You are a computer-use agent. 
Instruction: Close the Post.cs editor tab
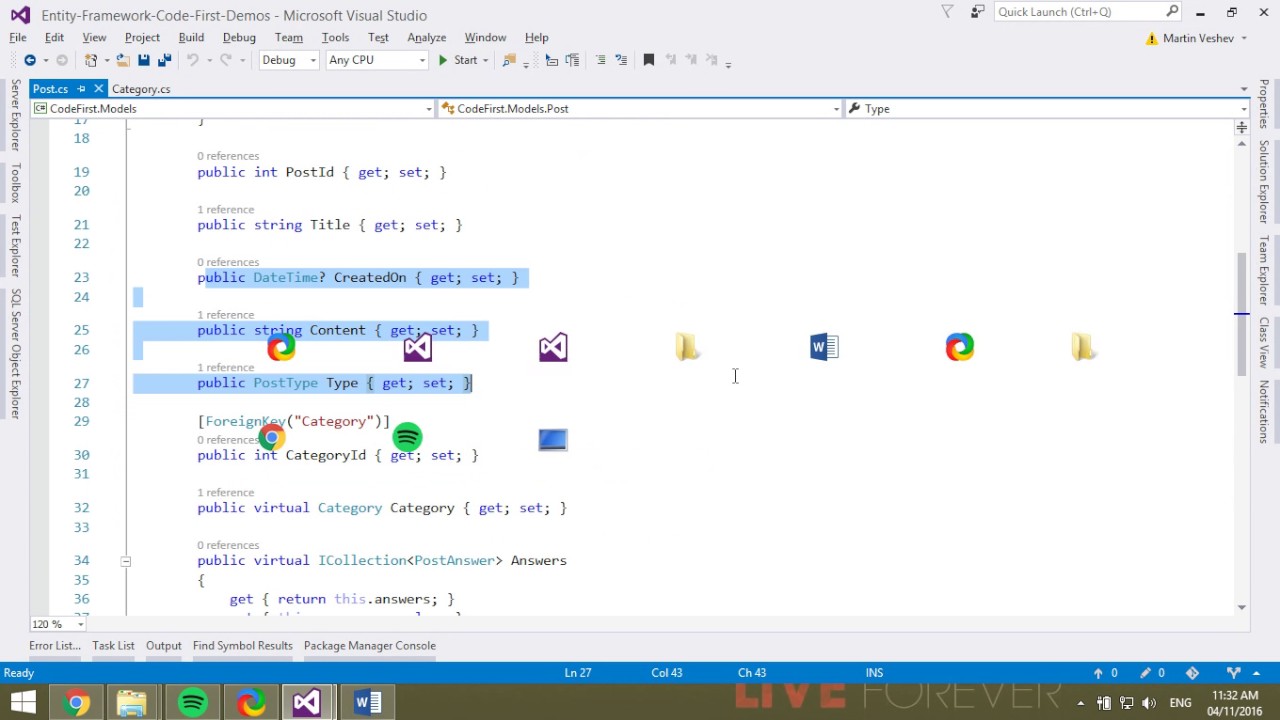point(98,89)
